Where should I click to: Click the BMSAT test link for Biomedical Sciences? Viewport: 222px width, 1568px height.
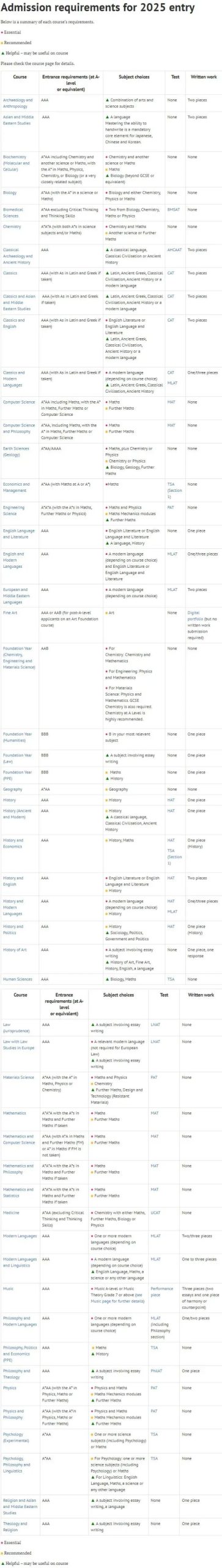point(172,209)
